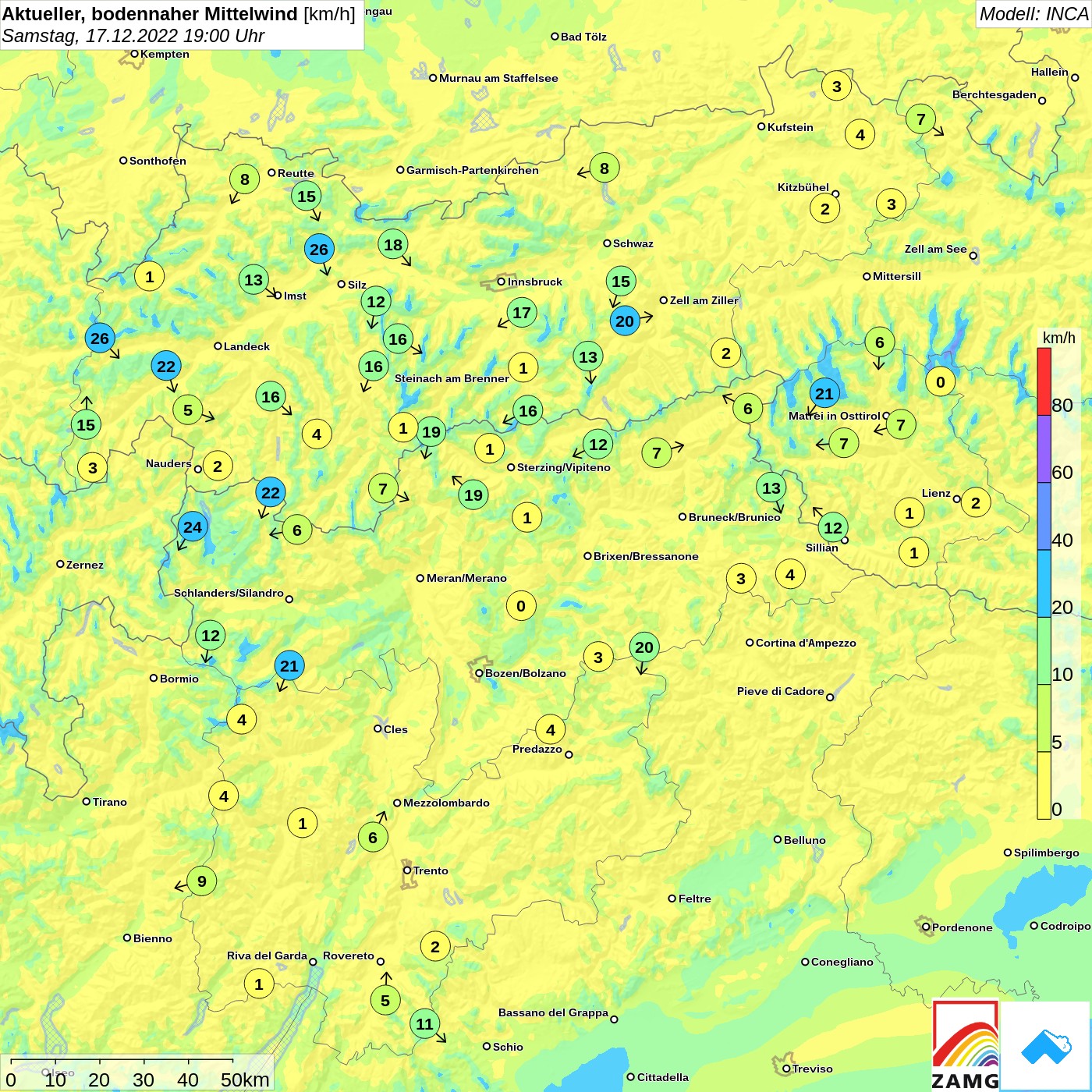
Task: Select the 20 wind marker beside Zell am Ziller
Action: (625, 321)
